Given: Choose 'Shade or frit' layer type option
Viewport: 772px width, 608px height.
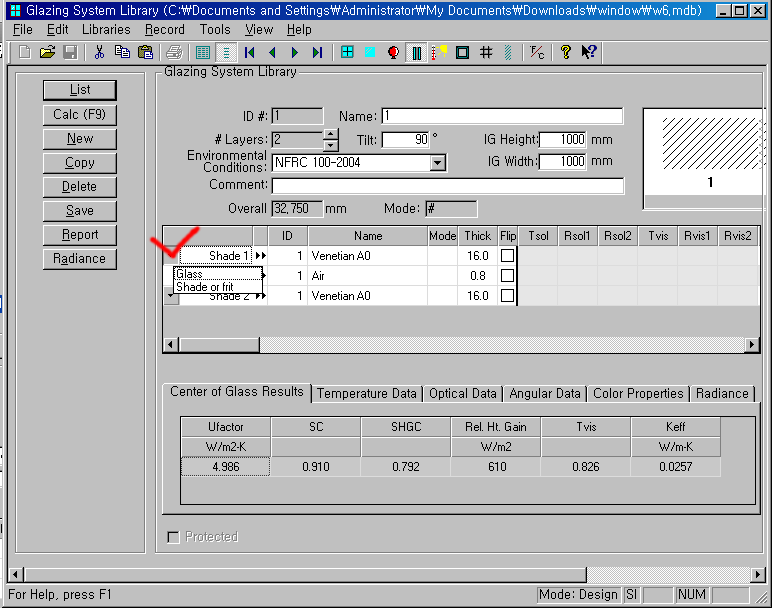Looking at the screenshot, I should [204, 287].
